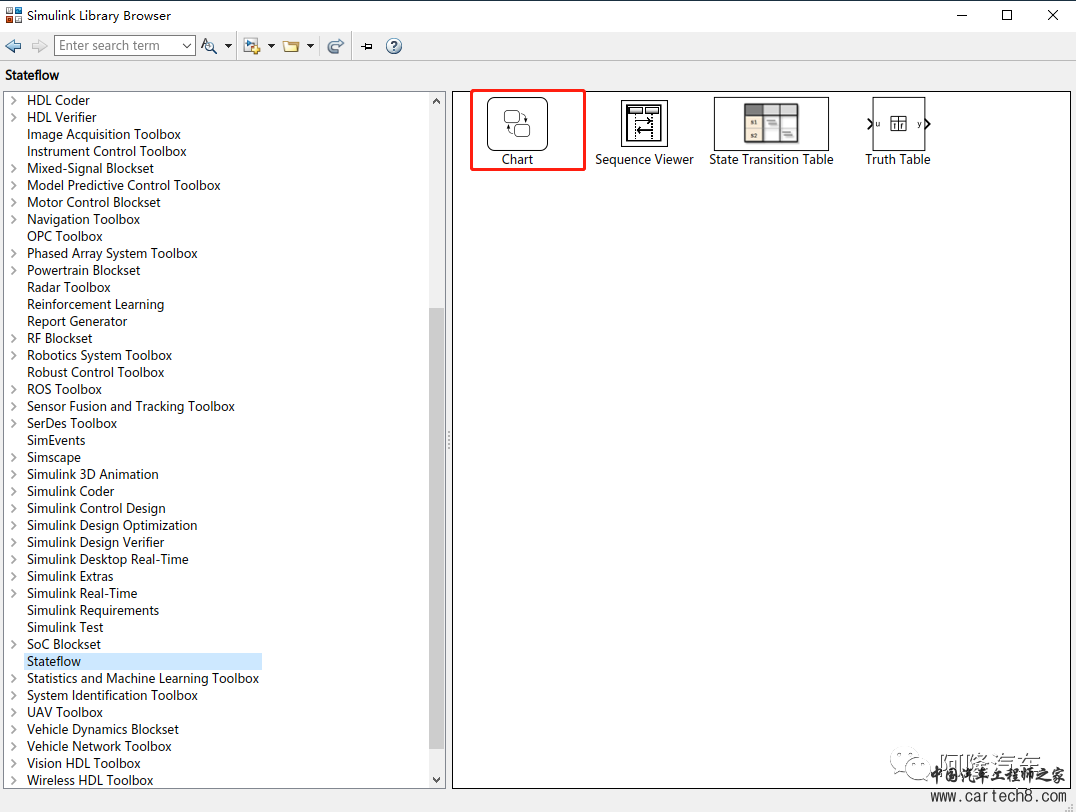Open the search term history dropdown
Viewport: 1076px width, 812px height.
pos(187,45)
